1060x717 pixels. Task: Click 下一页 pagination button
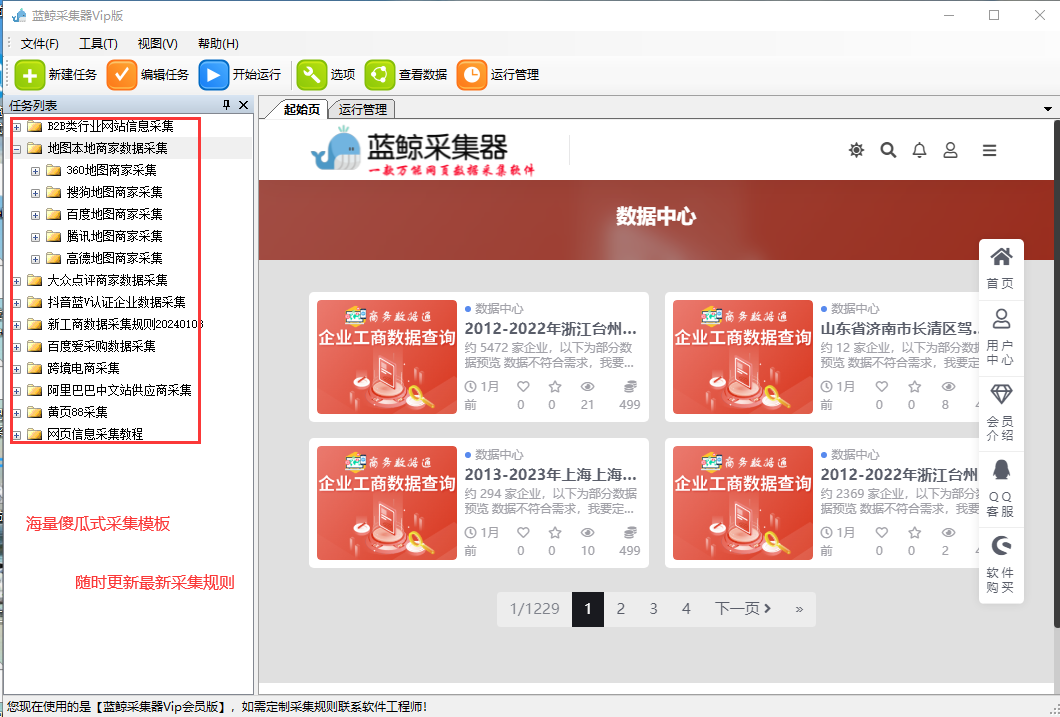[743, 609]
